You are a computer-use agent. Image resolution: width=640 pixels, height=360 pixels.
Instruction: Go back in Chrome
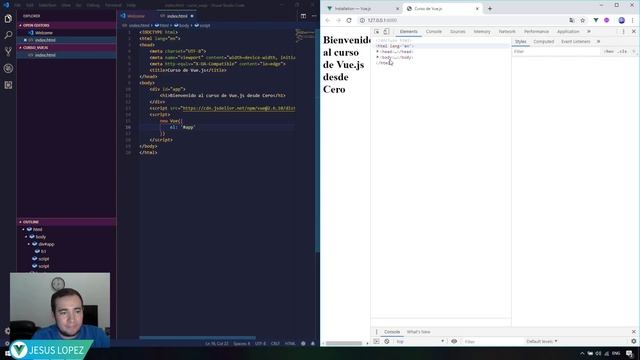(328, 20)
